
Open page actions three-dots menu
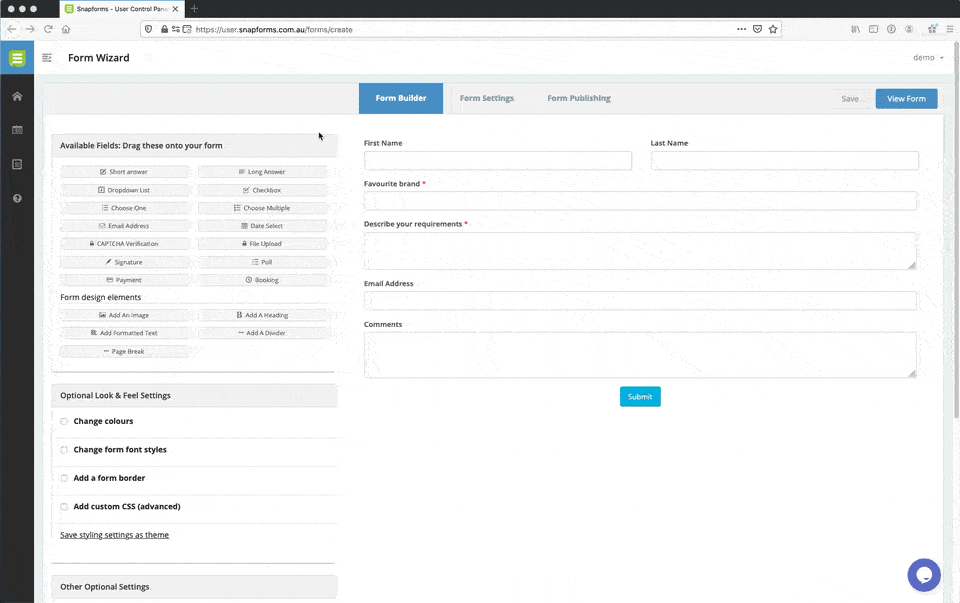(741, 29)
